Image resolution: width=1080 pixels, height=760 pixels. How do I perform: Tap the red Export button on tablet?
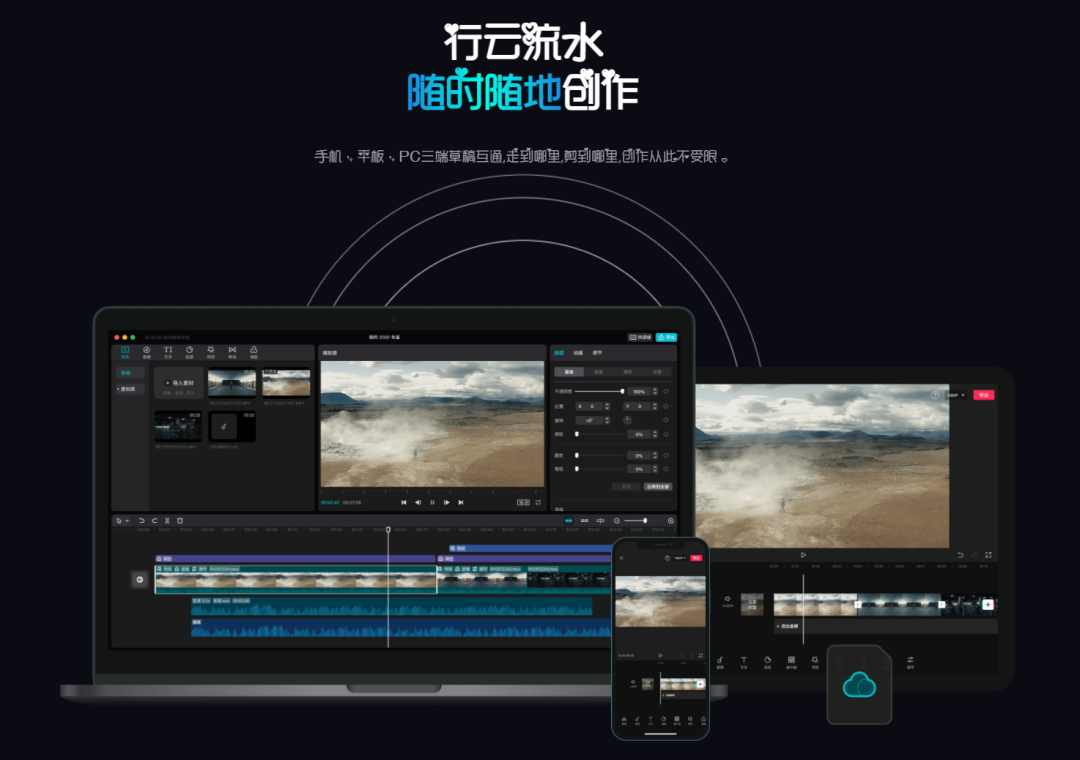click(x=984, y=395)
